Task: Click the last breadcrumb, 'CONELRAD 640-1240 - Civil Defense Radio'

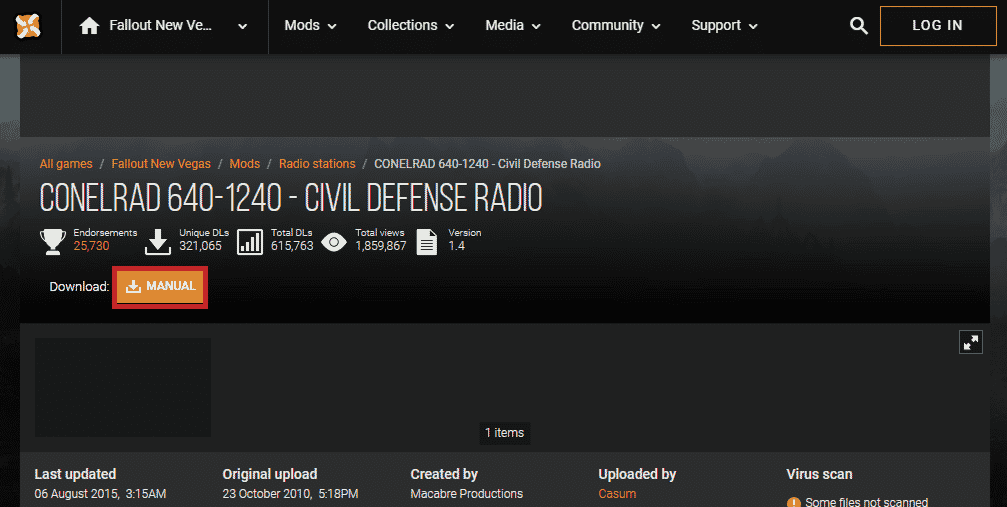Action: click(487, 164)
